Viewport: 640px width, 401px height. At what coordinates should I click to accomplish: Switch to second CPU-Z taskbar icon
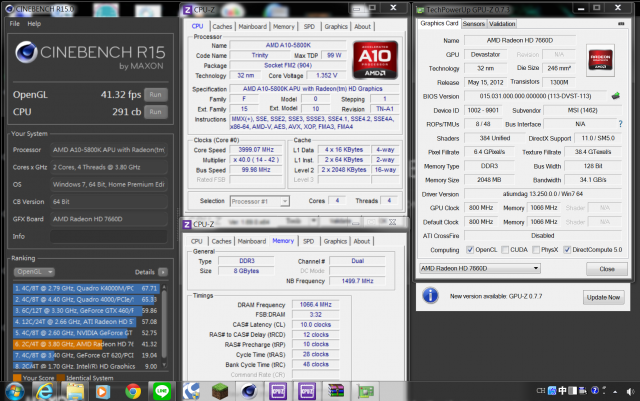(x=307, y=392)
